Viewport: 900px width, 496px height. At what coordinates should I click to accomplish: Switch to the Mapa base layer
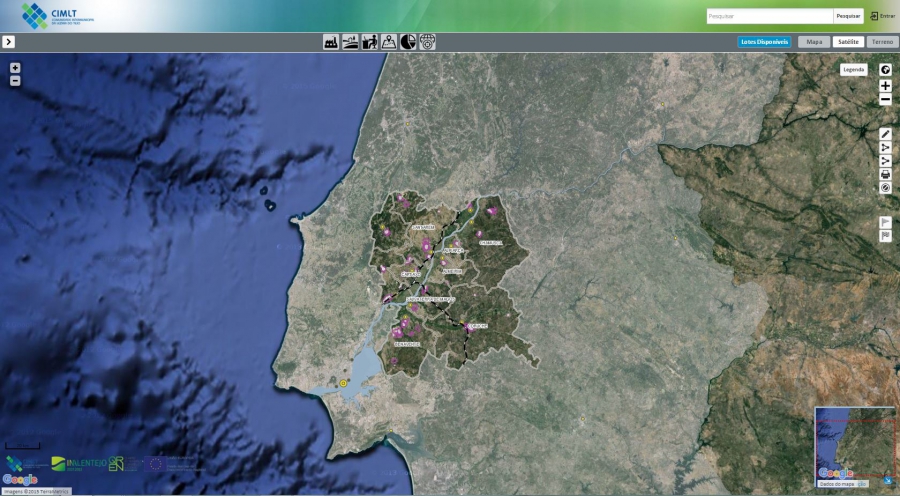814,42
